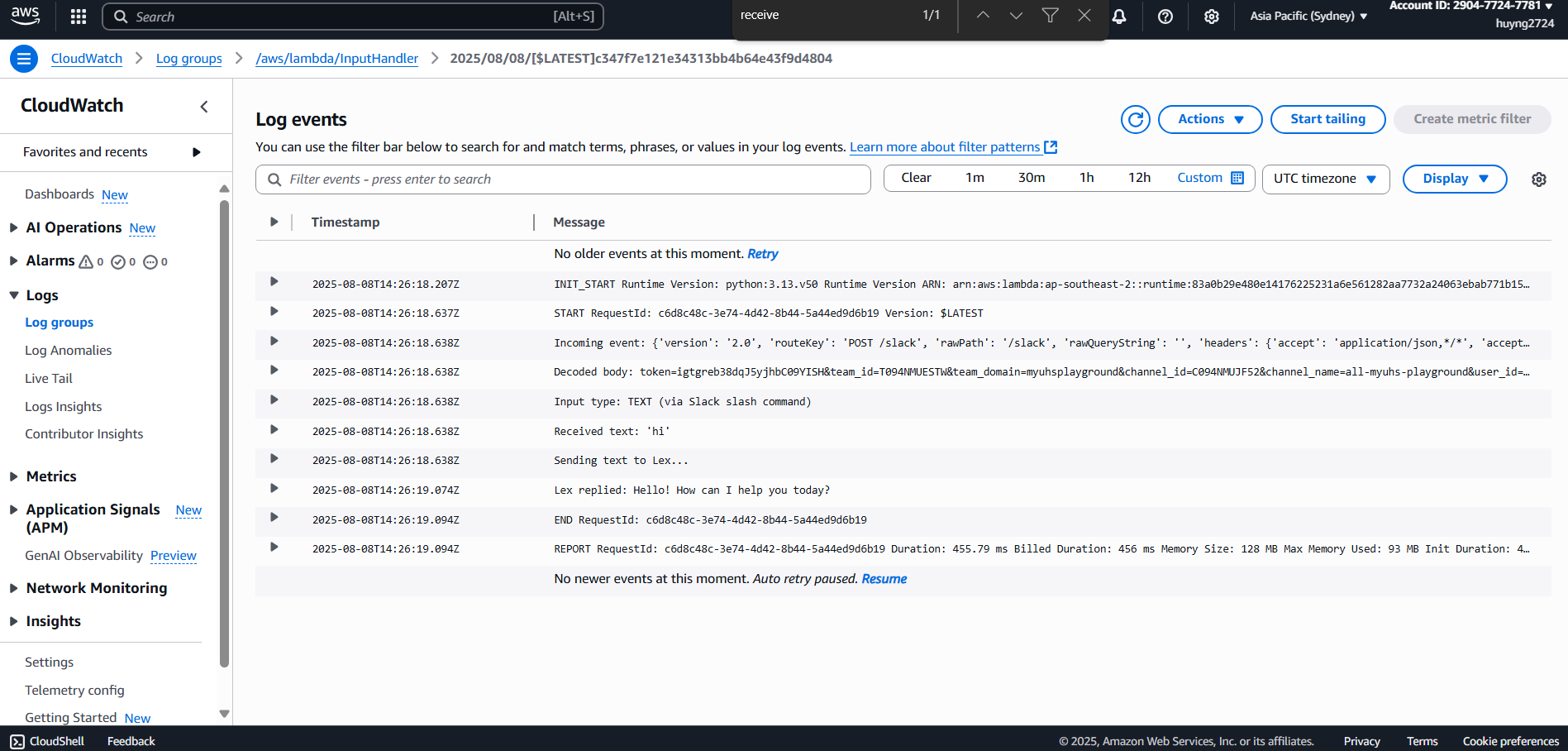This screenshot has width=1568, height=751.
Task: Click Retry for older events
Action: pyautogui.click(x=762, y=254)
